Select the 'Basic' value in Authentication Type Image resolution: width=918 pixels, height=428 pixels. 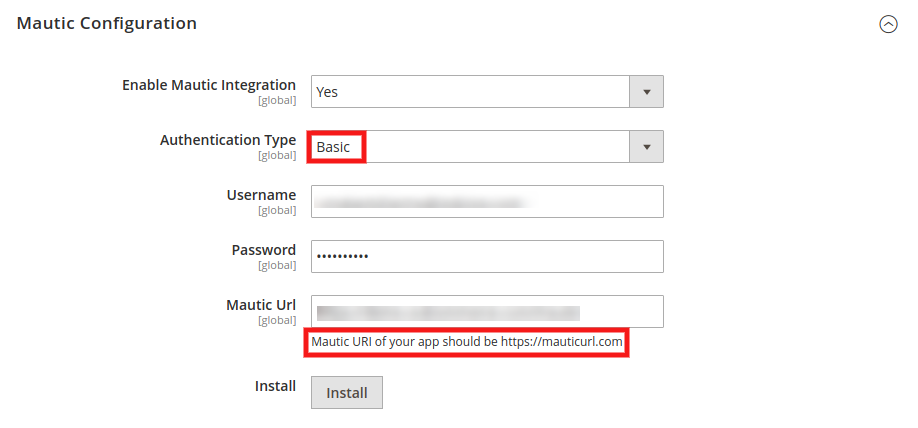335,147
